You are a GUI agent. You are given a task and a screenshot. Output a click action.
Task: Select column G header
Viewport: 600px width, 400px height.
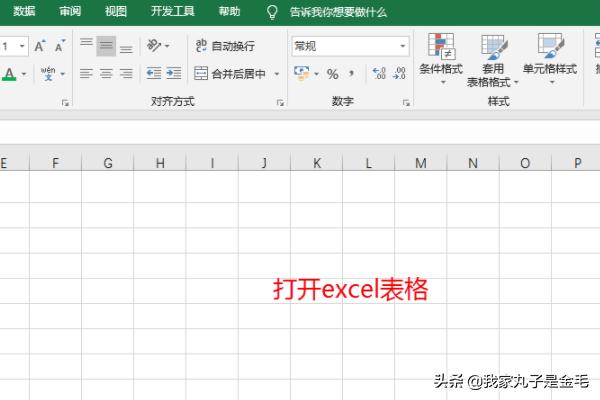click(x=108, y=163)
